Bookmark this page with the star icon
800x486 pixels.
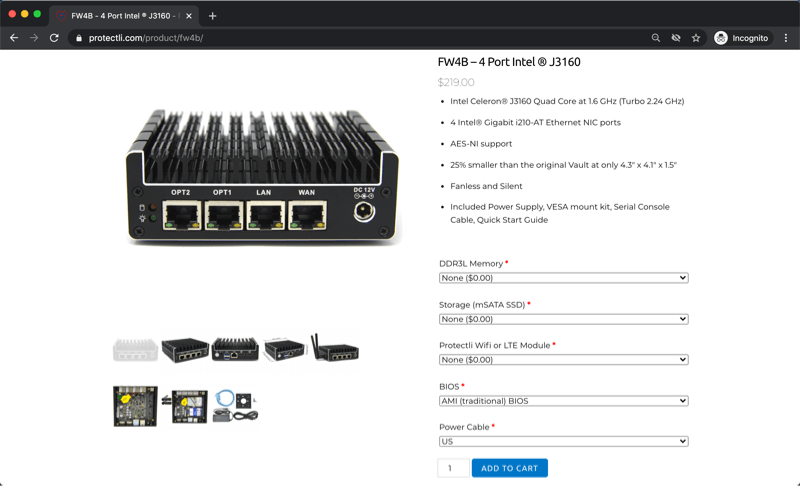coord(696,38)
